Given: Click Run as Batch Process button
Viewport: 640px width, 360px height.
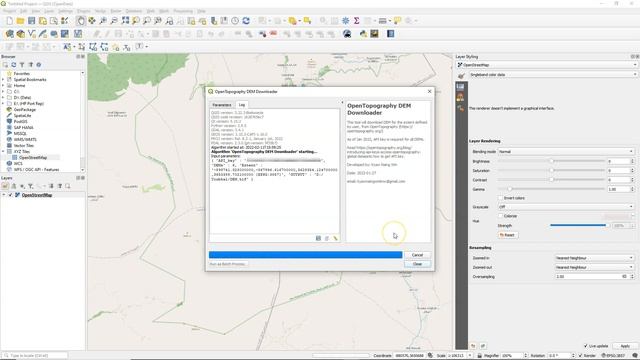Looking at the screenshot, I should tap(228, 264).
